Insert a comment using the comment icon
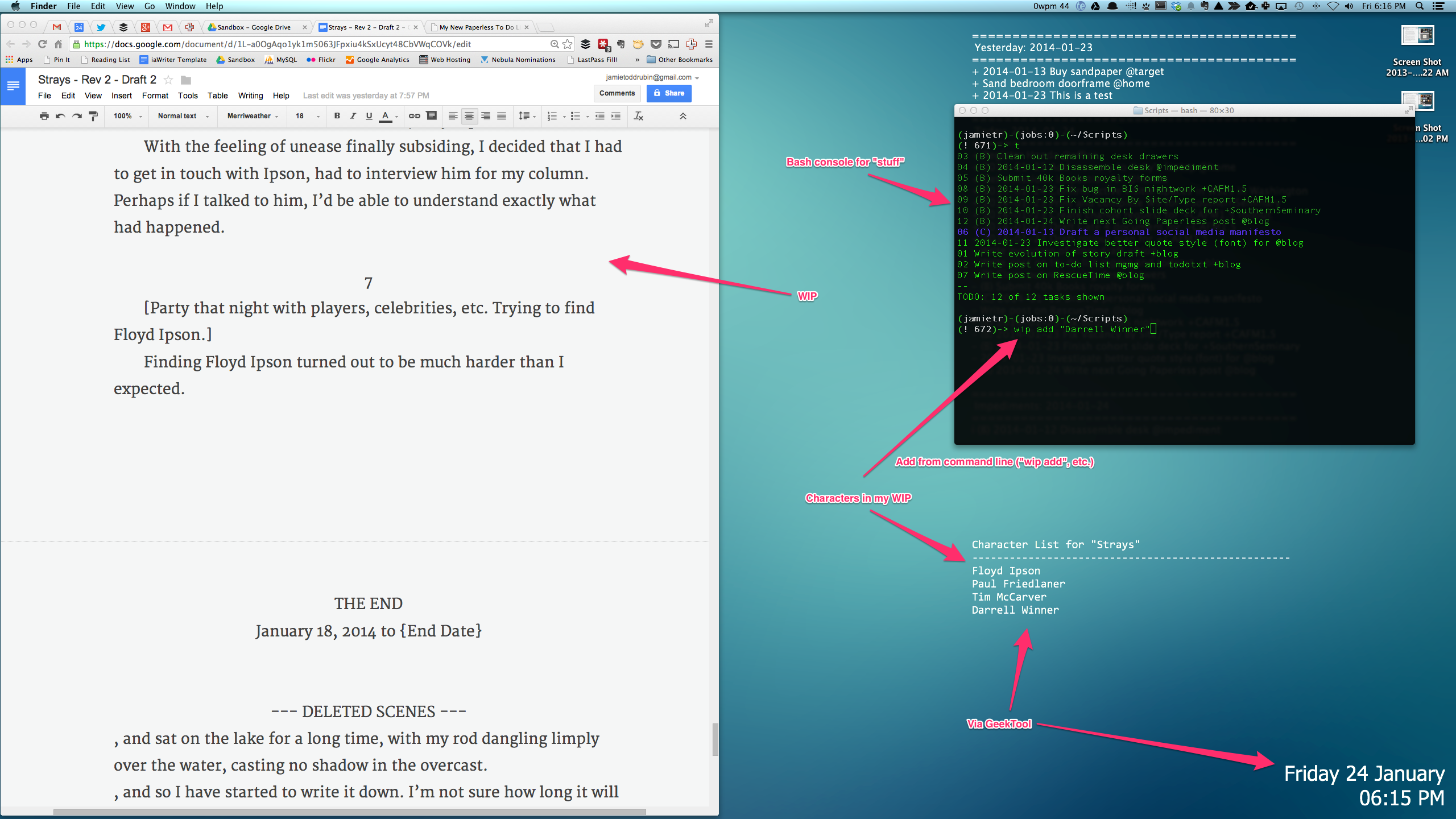The width and height of the screenshot is (1456, 819). [x=431, y=116]
